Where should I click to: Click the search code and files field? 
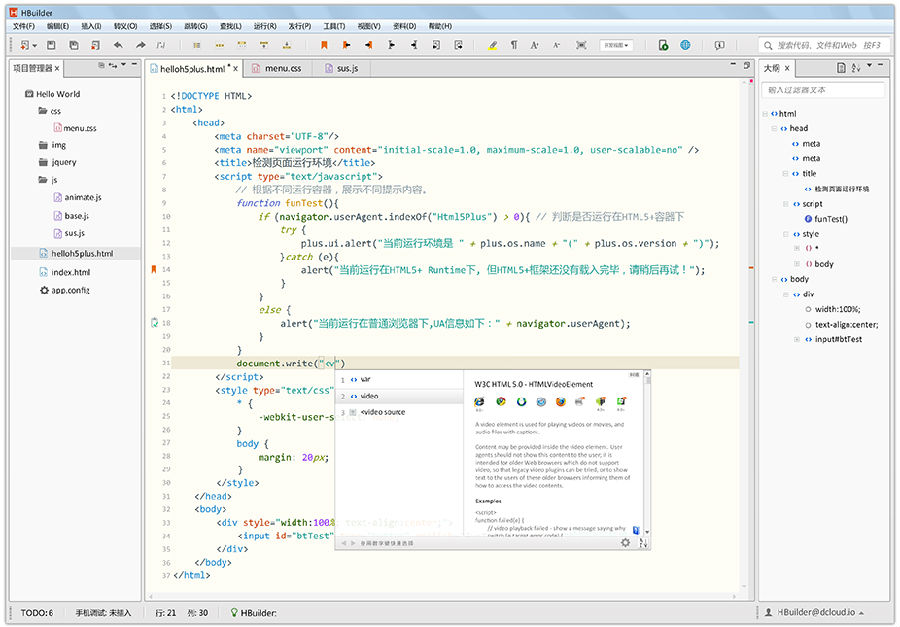[824, 45]
